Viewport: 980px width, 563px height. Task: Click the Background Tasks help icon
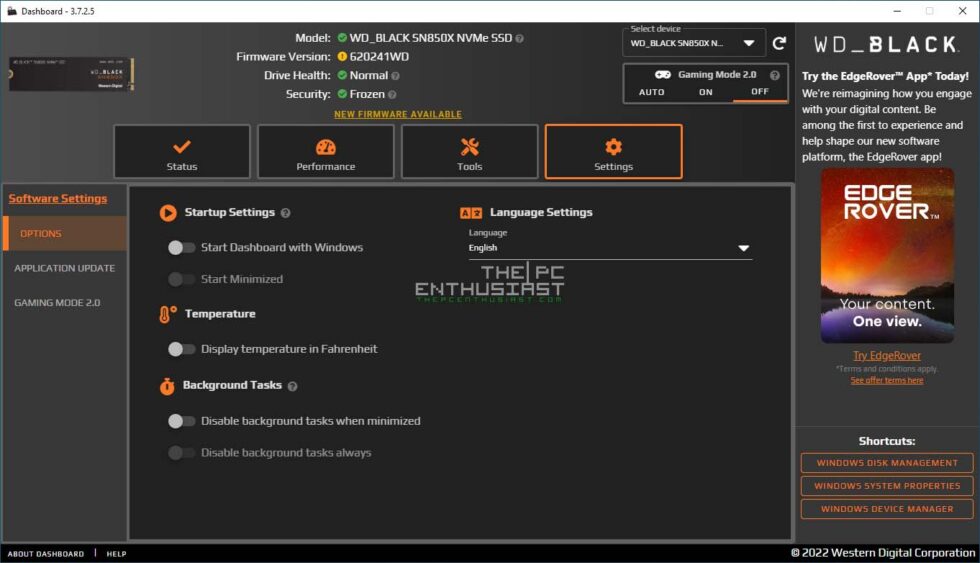point(293,386)
